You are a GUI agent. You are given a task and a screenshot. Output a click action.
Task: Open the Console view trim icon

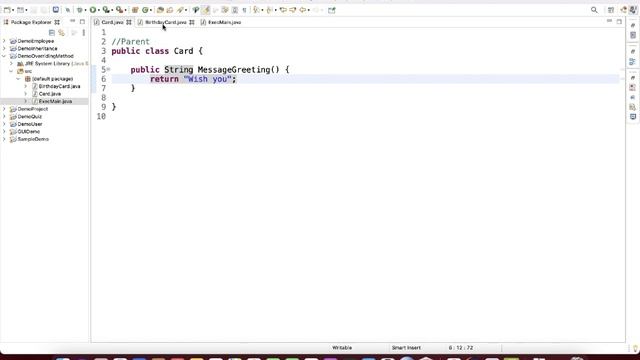pos(633,117)
